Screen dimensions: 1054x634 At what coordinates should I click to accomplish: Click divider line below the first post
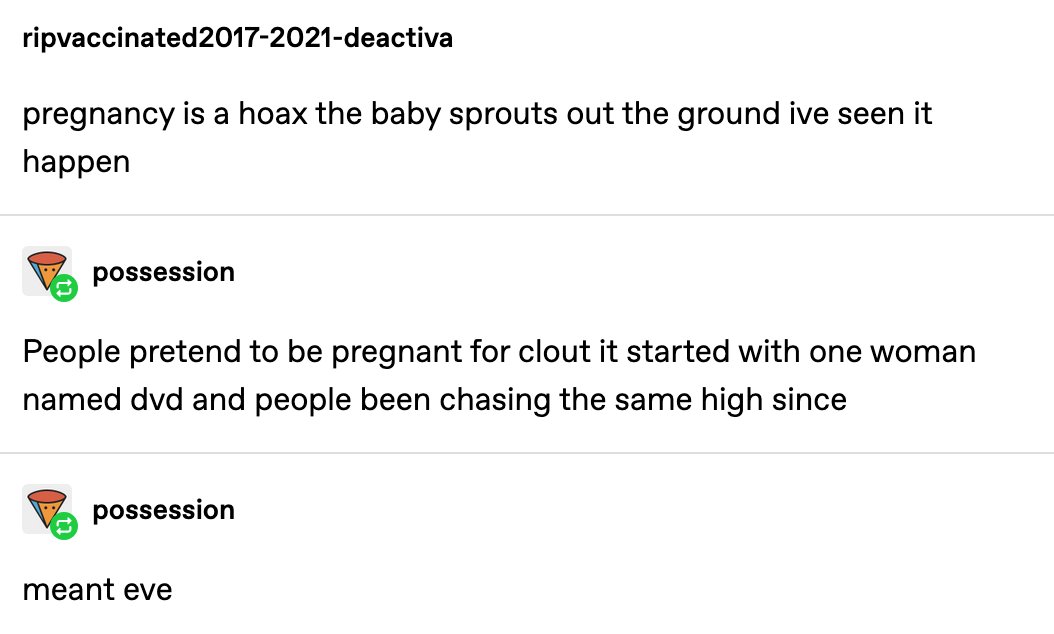(527, 215)
